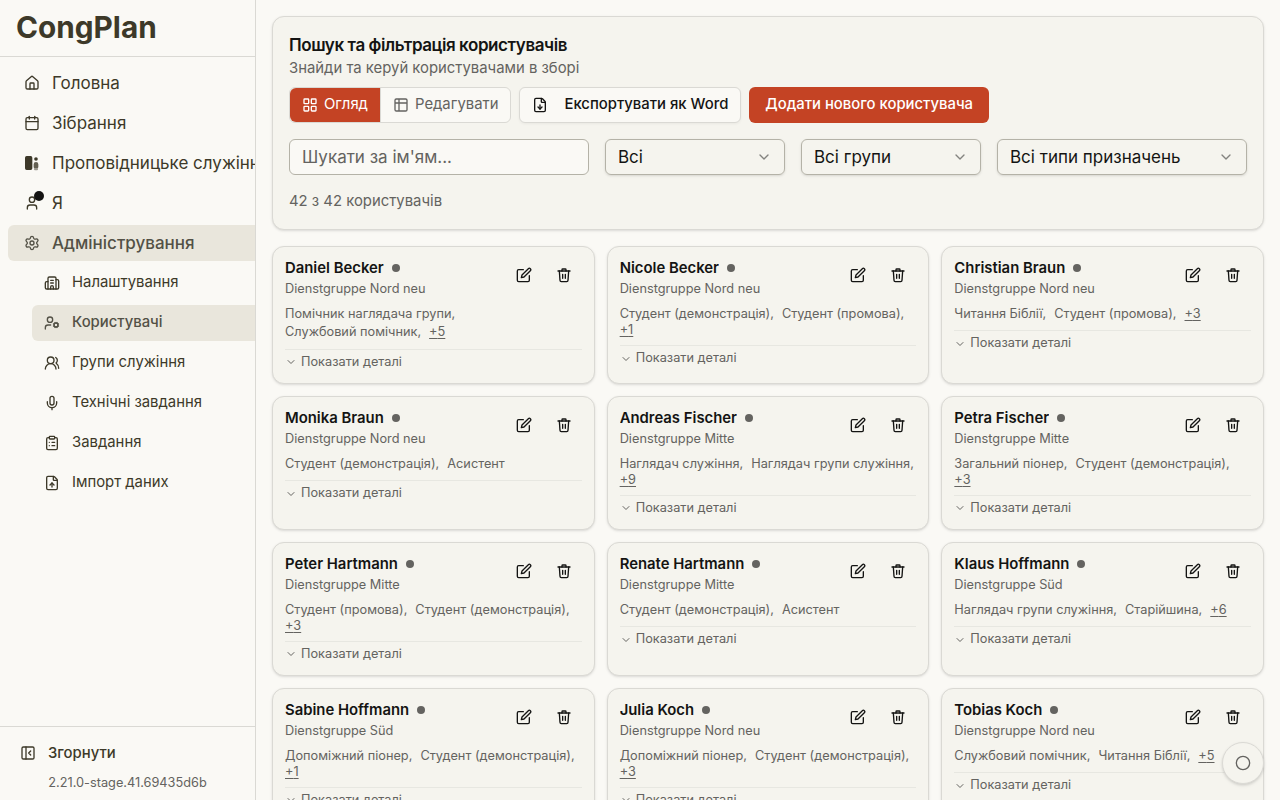Focus the Шукати за ім'ям search field
The height and width of the screenshot is (800, 1280).
[439, 157]
